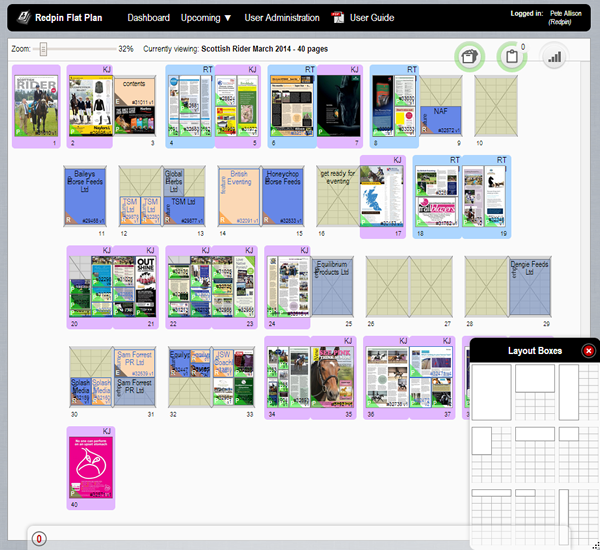Click the KJ label on page 40
The width and height of the screenshot is (600, 550).
106,431
